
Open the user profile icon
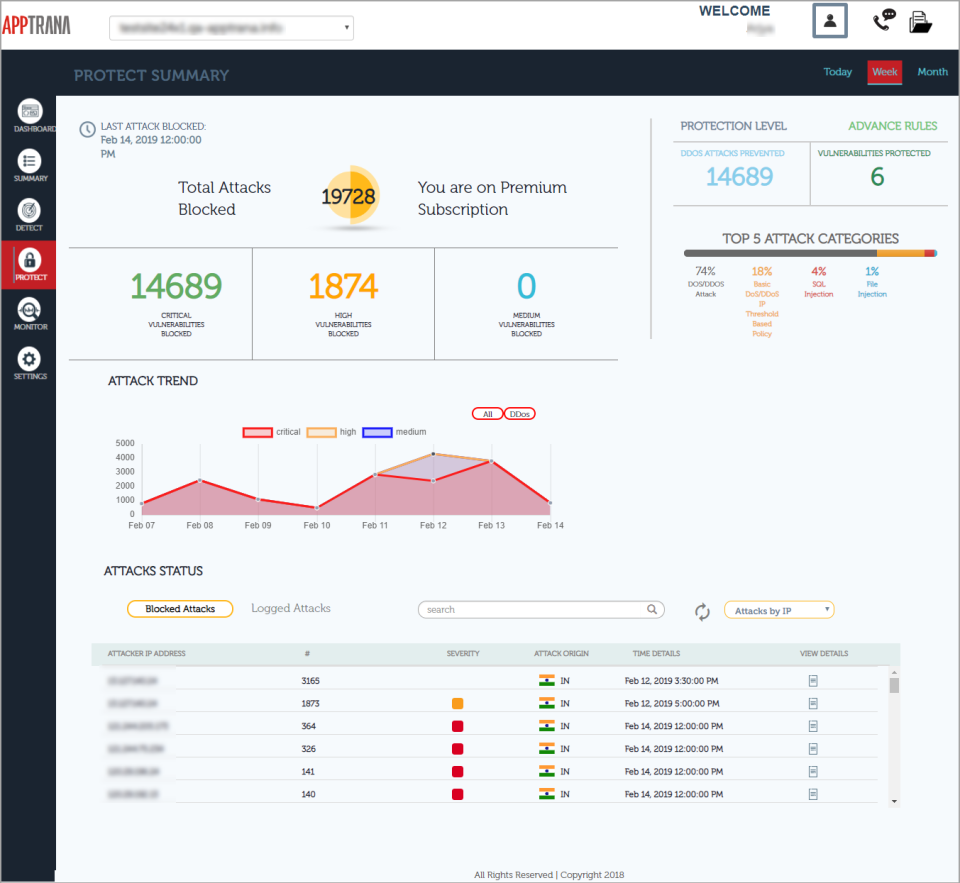tap(829, 20)
